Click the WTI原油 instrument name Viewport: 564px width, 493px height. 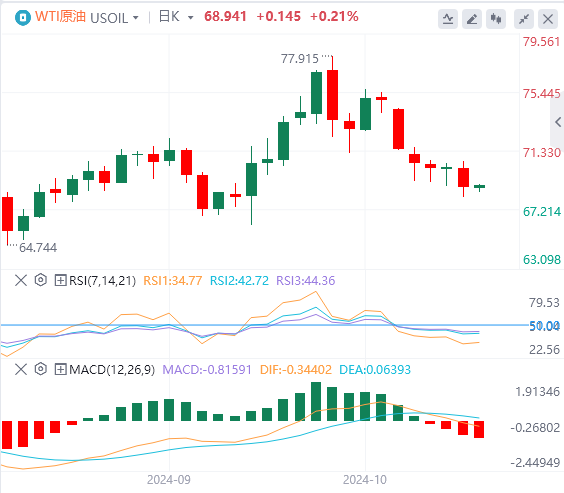[60, 17]
